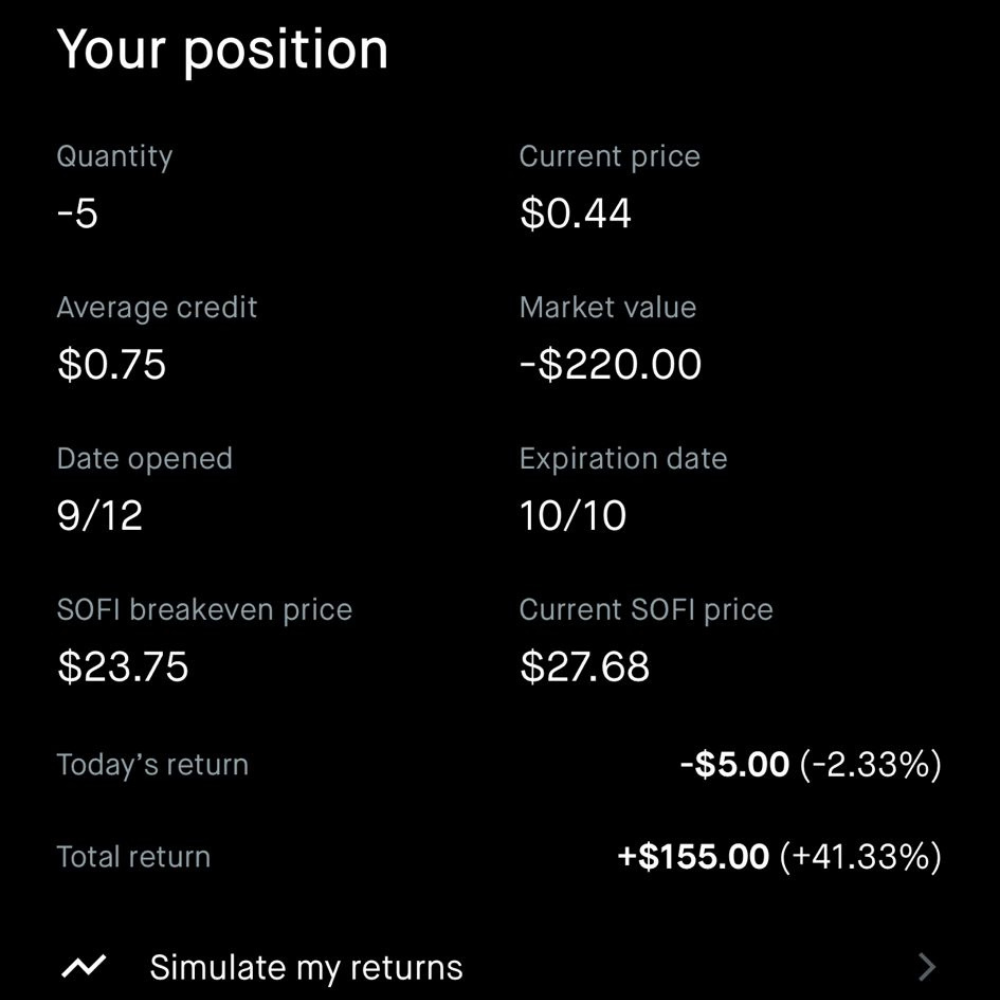Image resolution: width=1000 pixels, height=1000 pixels.
Task: Click the Simulate my returns chart icon
Action: click(x=85, y=967)
